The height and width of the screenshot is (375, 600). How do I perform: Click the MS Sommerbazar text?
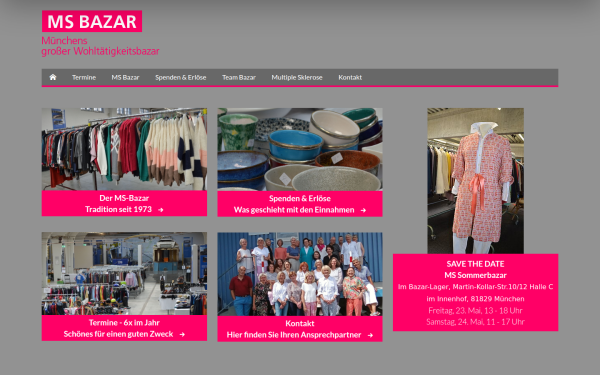tap(475, 275)
